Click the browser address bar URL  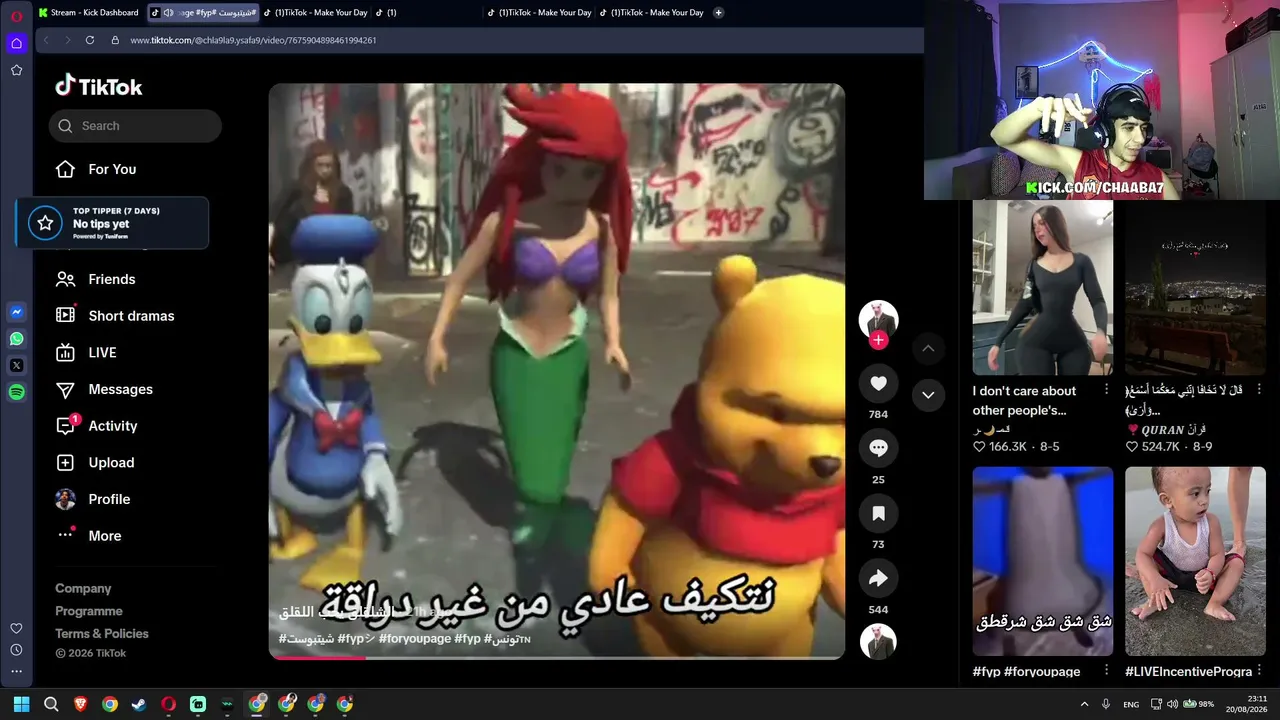[253, 40]
